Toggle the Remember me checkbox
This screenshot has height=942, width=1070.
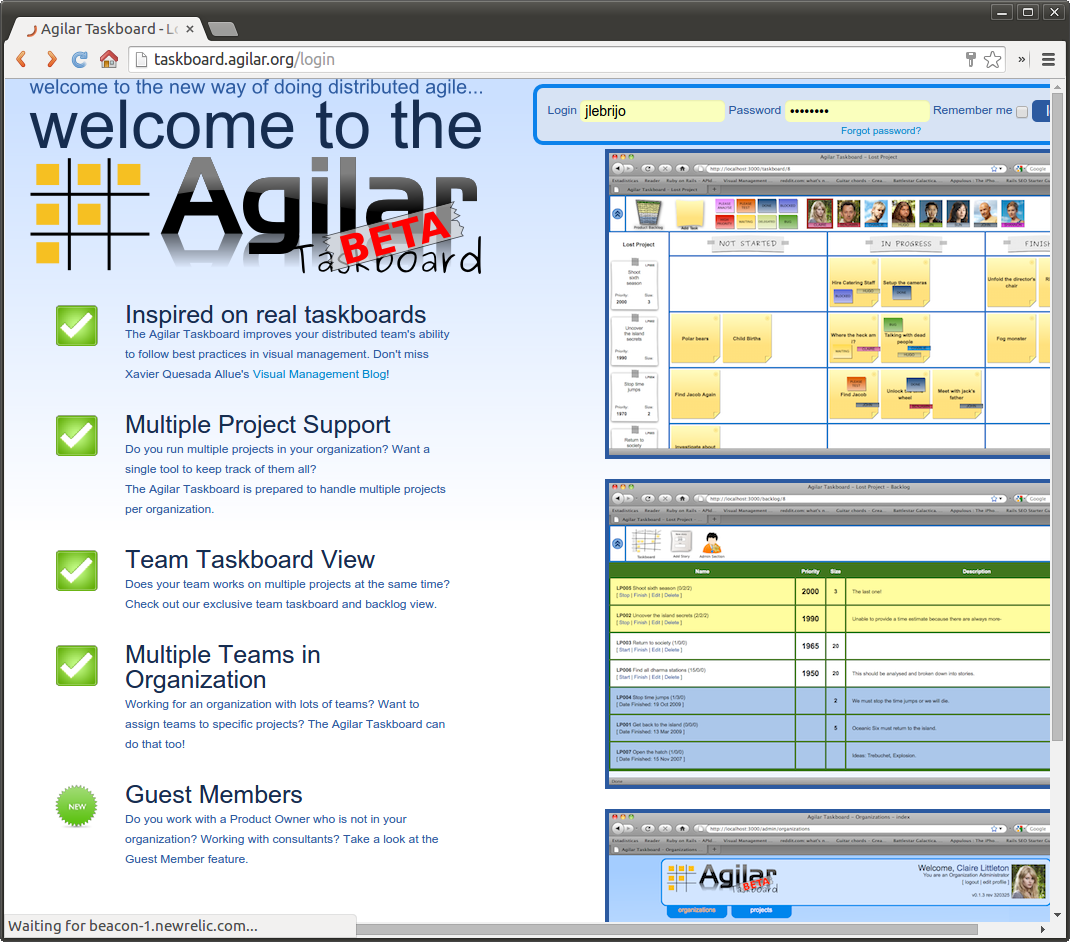[1022, 111]
